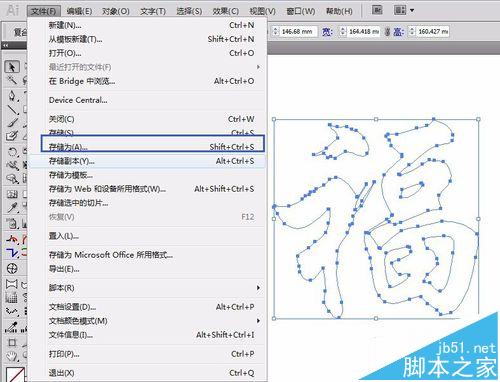Collapse the tools panel double-arrow
Screen dimensions: 500x382
tap(5, 45)
